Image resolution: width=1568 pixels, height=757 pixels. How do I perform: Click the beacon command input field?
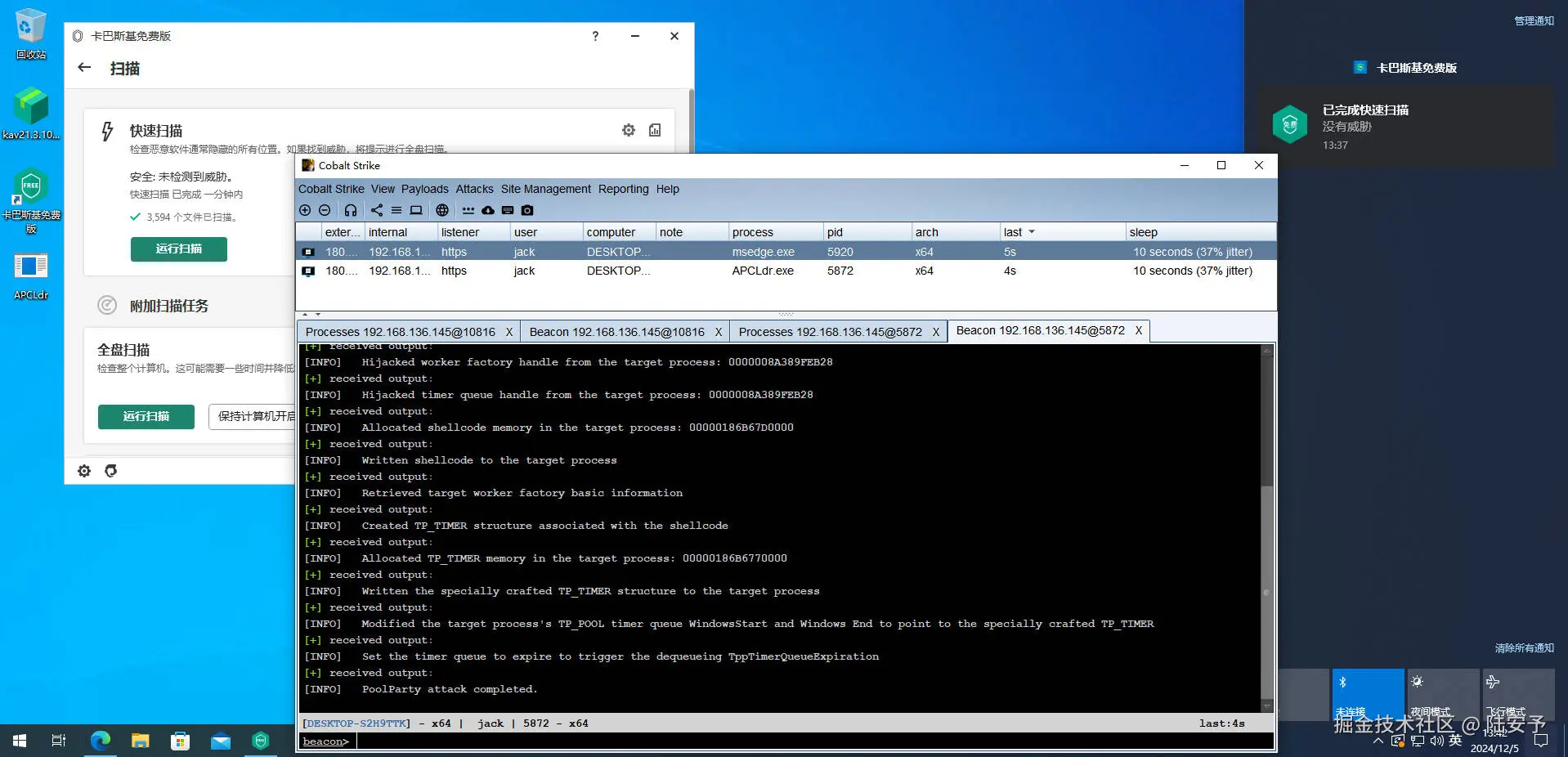click(814, 741)
